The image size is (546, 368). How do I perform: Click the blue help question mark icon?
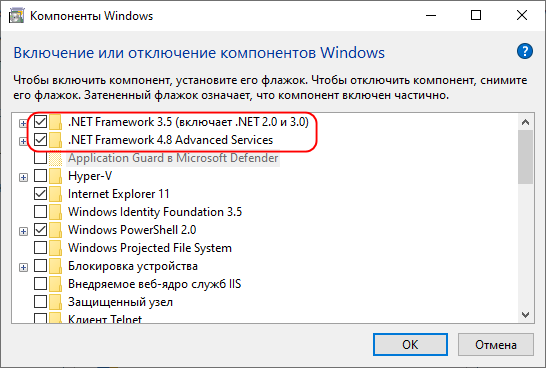[524, 51]
